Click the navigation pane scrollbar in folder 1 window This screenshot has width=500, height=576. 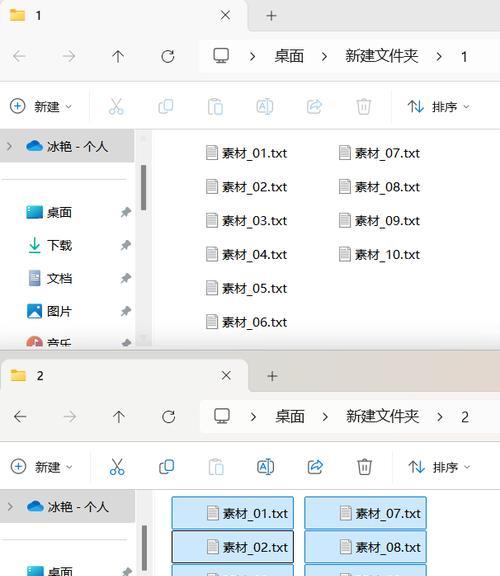[x=143, y=187]
